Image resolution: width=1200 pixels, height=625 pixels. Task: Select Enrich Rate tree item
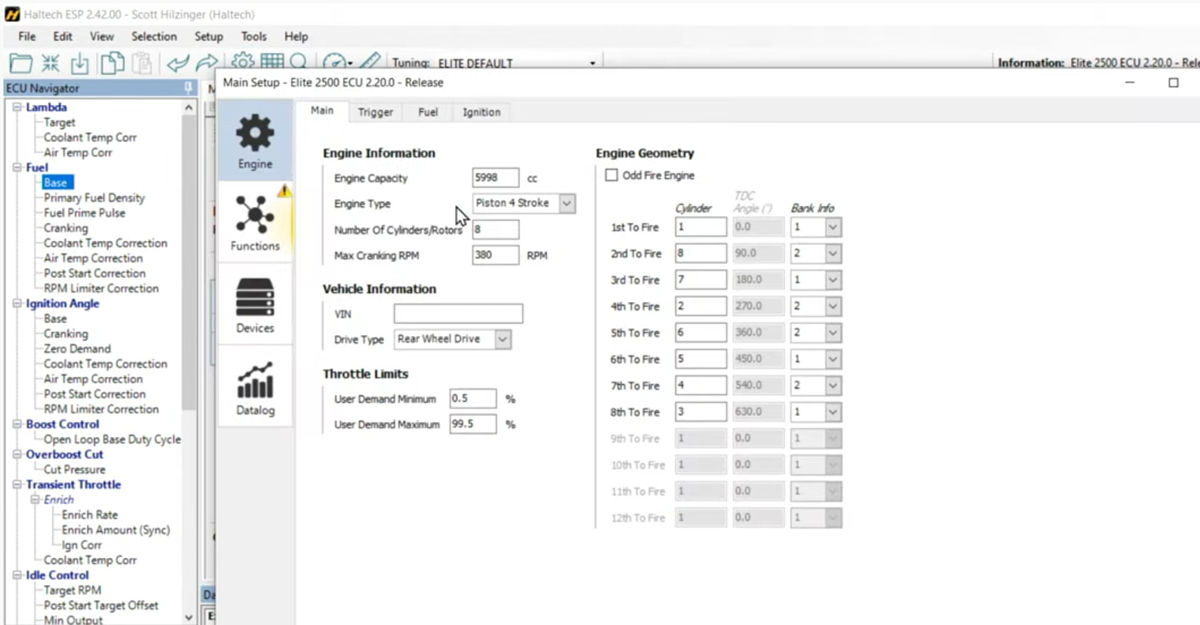90,515
